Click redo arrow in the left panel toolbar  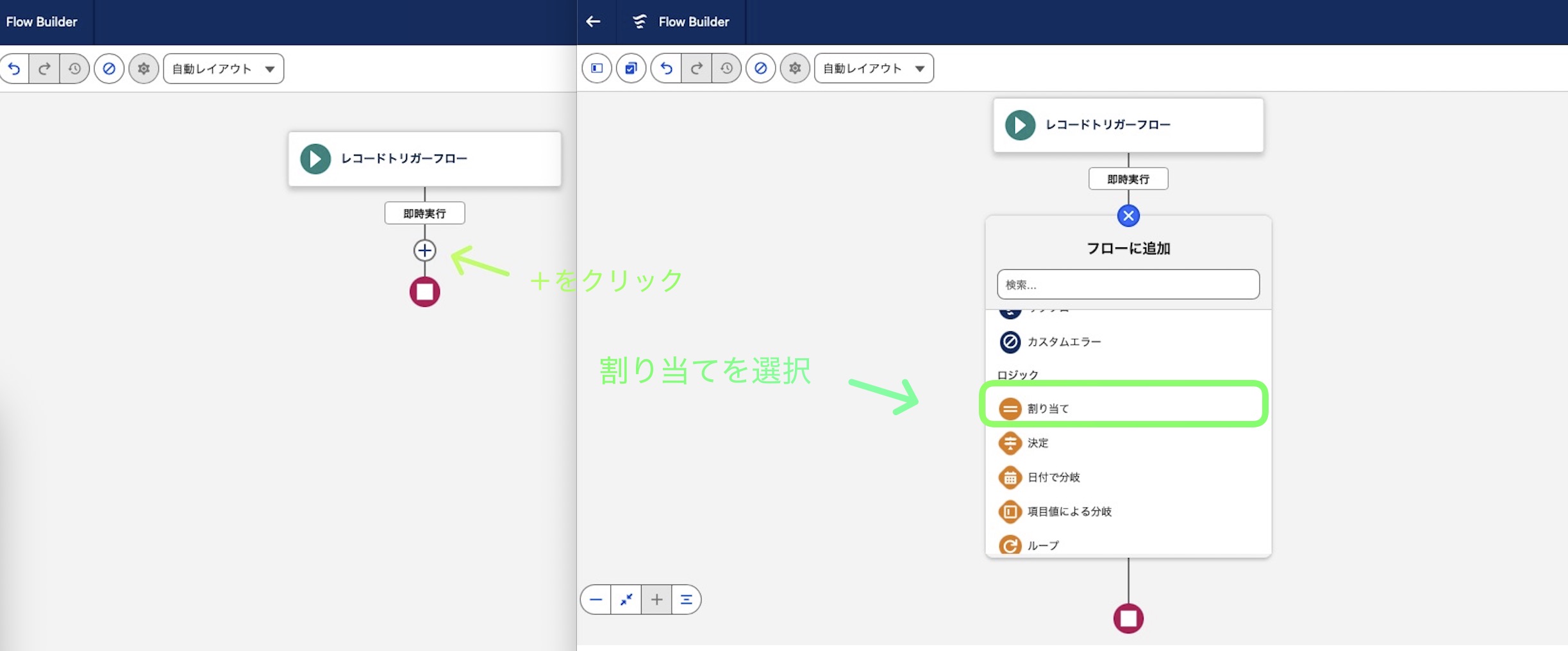[x=44, y=69]
